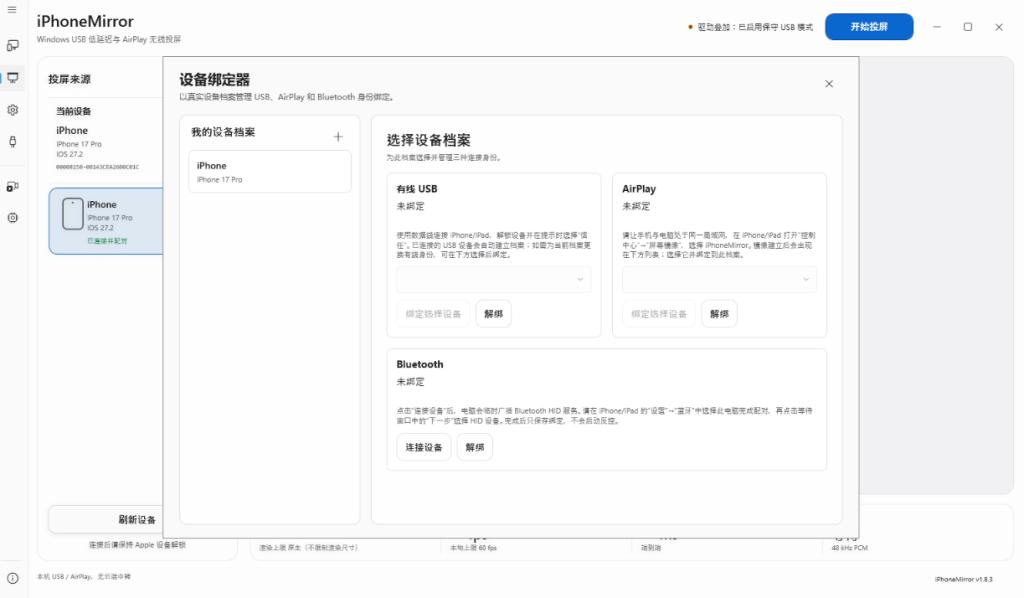
Task: Click 解绑 in the Bluetooth section
Action: (x=475, y=447)
